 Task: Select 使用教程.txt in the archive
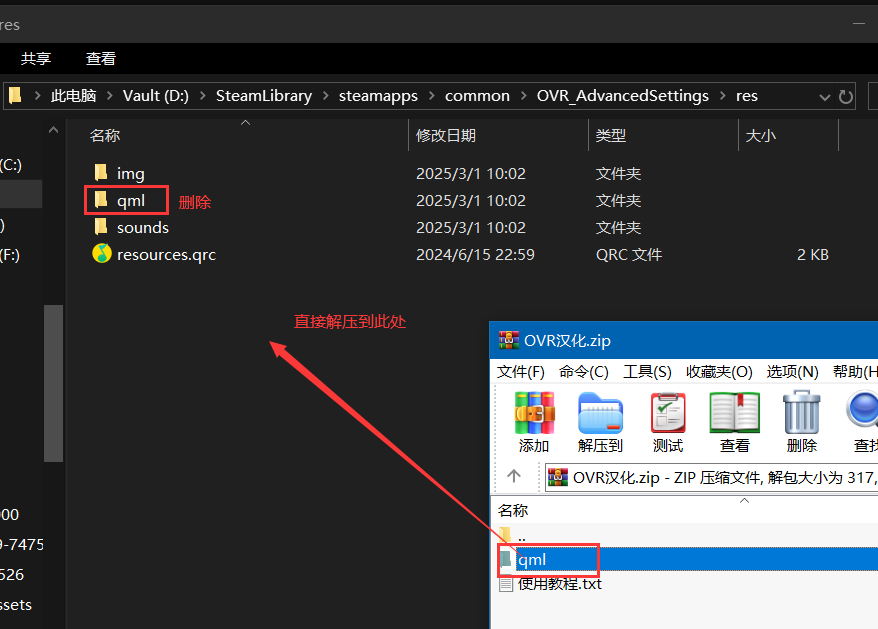pyautogui.click(x=559, y=584)
